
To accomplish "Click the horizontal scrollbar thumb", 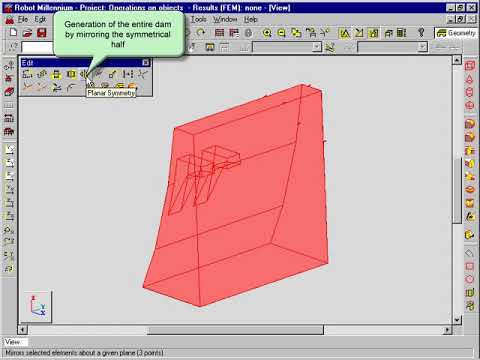I will click(235, 330).
